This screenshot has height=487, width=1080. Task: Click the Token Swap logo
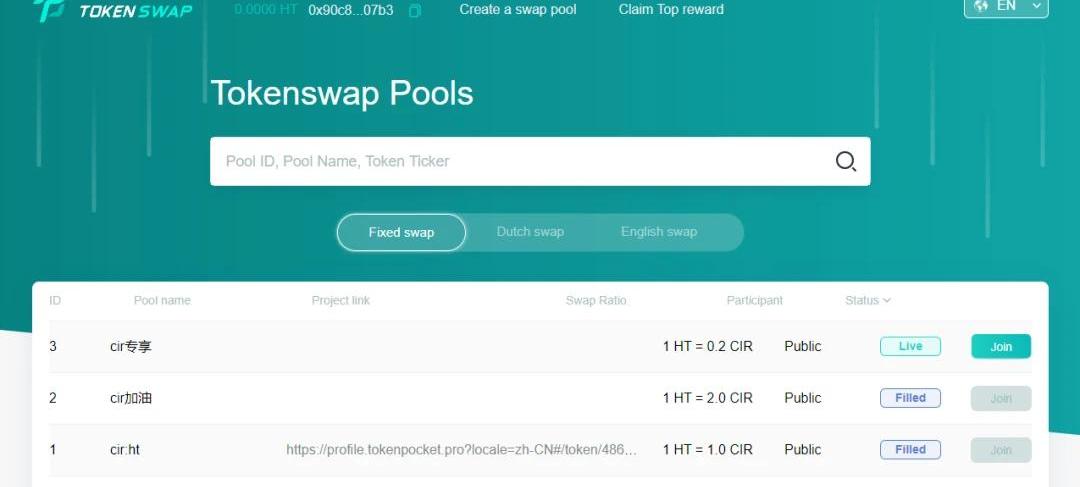[x=112, y=10]
